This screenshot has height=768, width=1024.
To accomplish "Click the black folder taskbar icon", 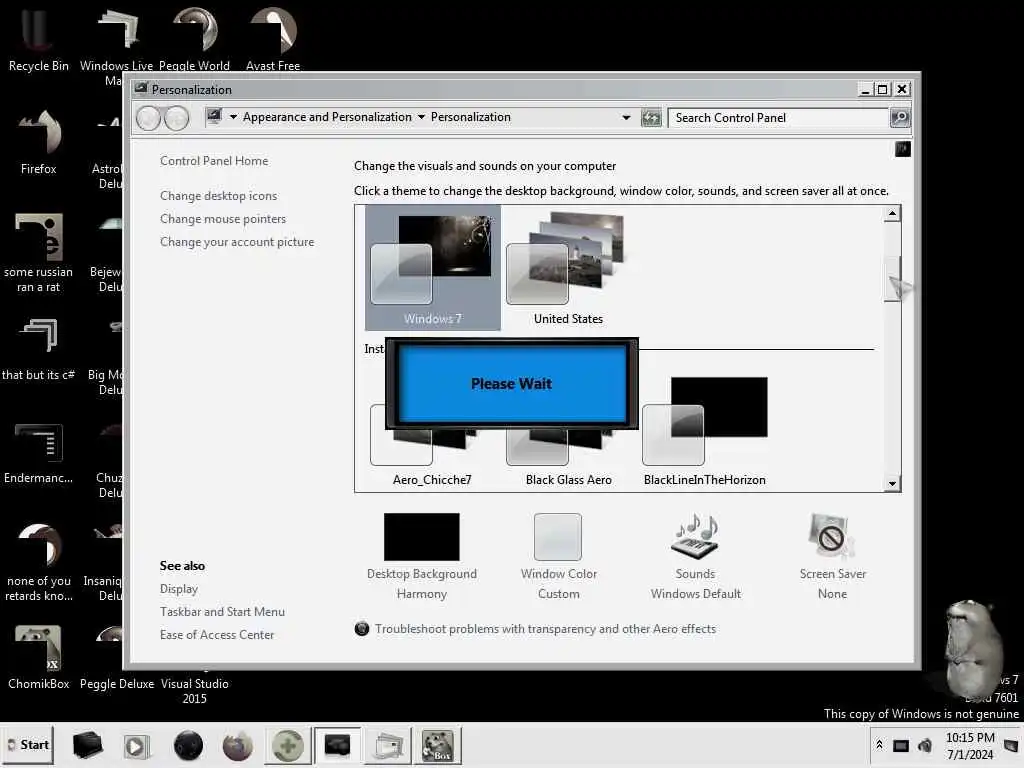I will pyautogui.click(x=87, y=745).
